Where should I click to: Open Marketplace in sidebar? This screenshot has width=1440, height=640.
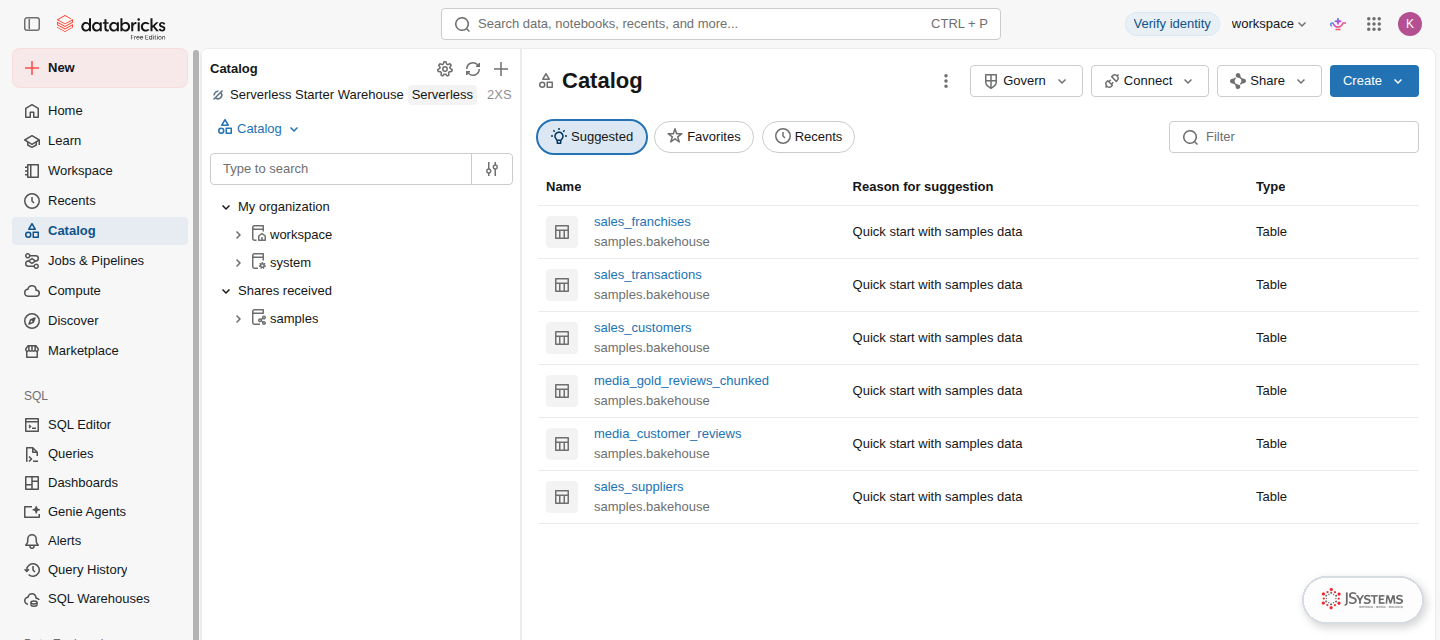click(x=100, y=351)
